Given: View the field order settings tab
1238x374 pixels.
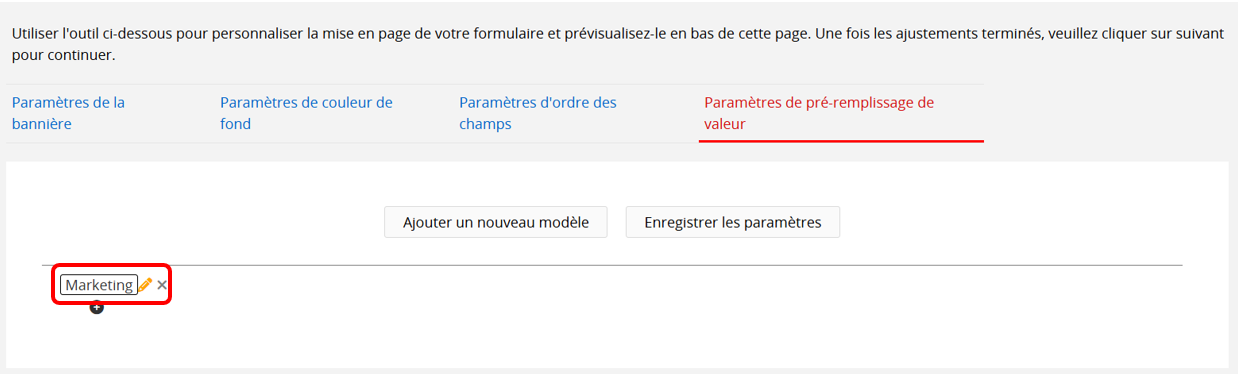Looking at the screenshot, I should tap(538, 113).
